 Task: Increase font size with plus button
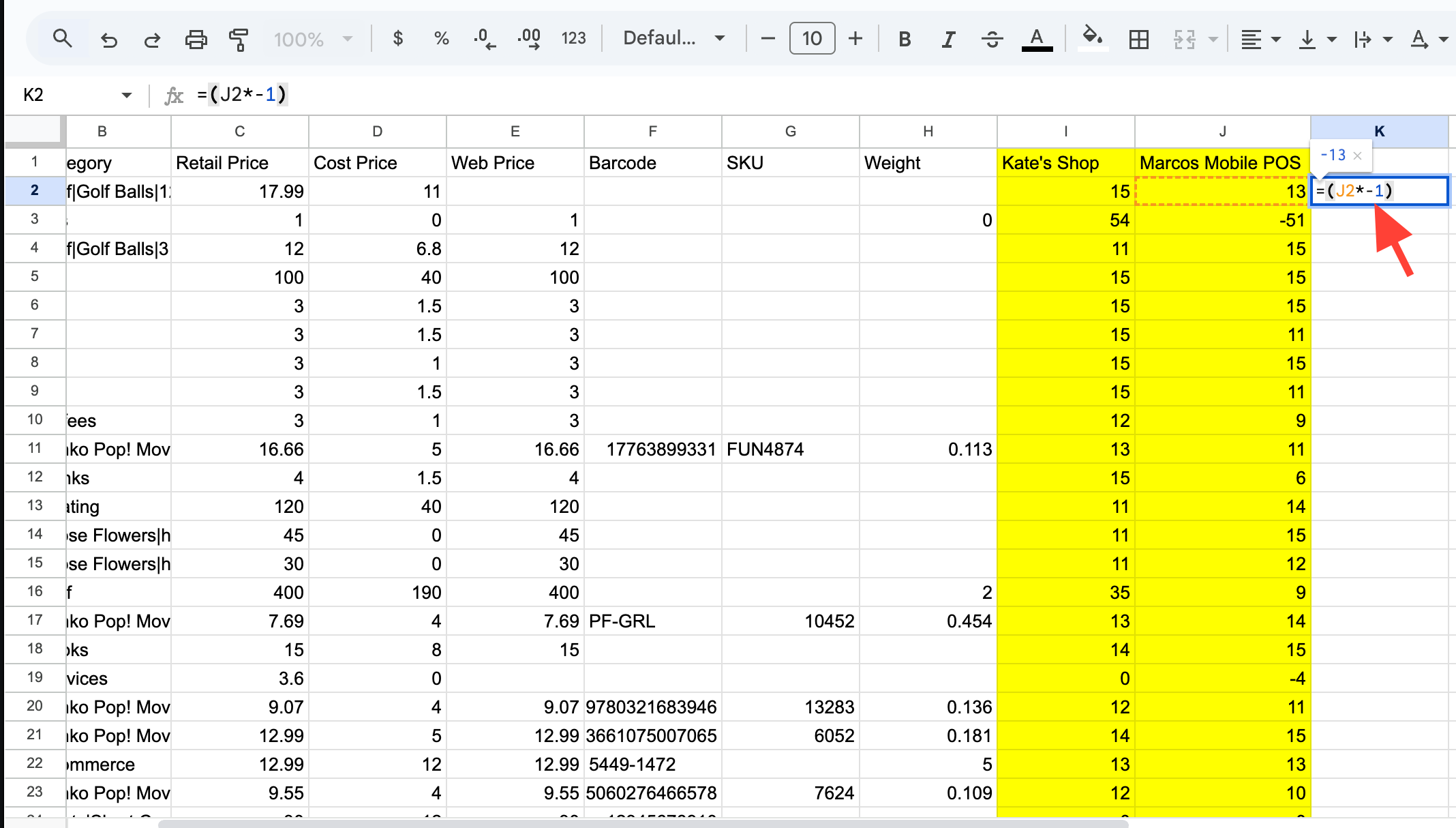pos(855,38)
